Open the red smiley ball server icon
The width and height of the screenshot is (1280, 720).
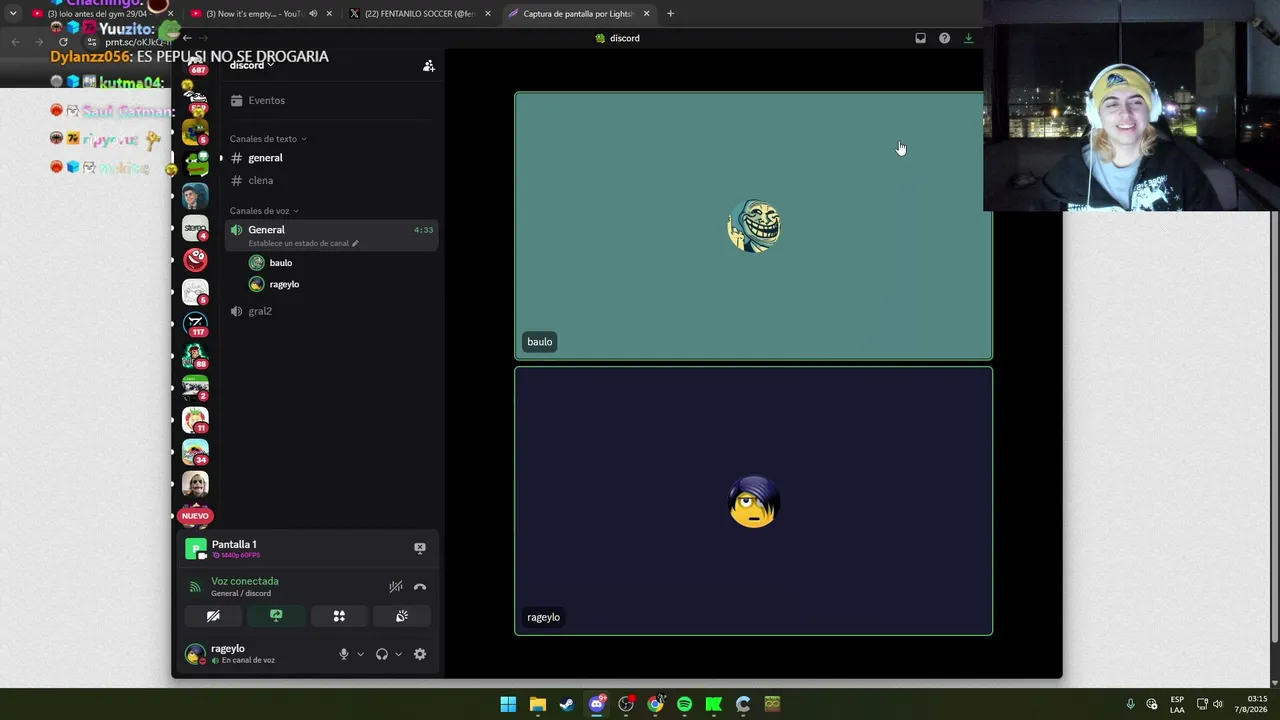click(x=195, y=260)
